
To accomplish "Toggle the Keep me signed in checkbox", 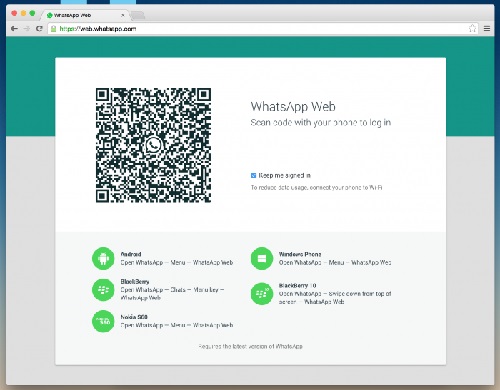I will click(253, 175).
